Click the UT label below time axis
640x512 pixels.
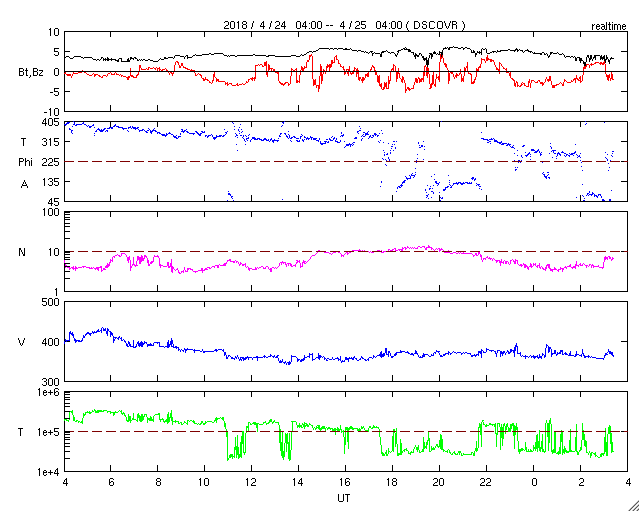[344, 498]
